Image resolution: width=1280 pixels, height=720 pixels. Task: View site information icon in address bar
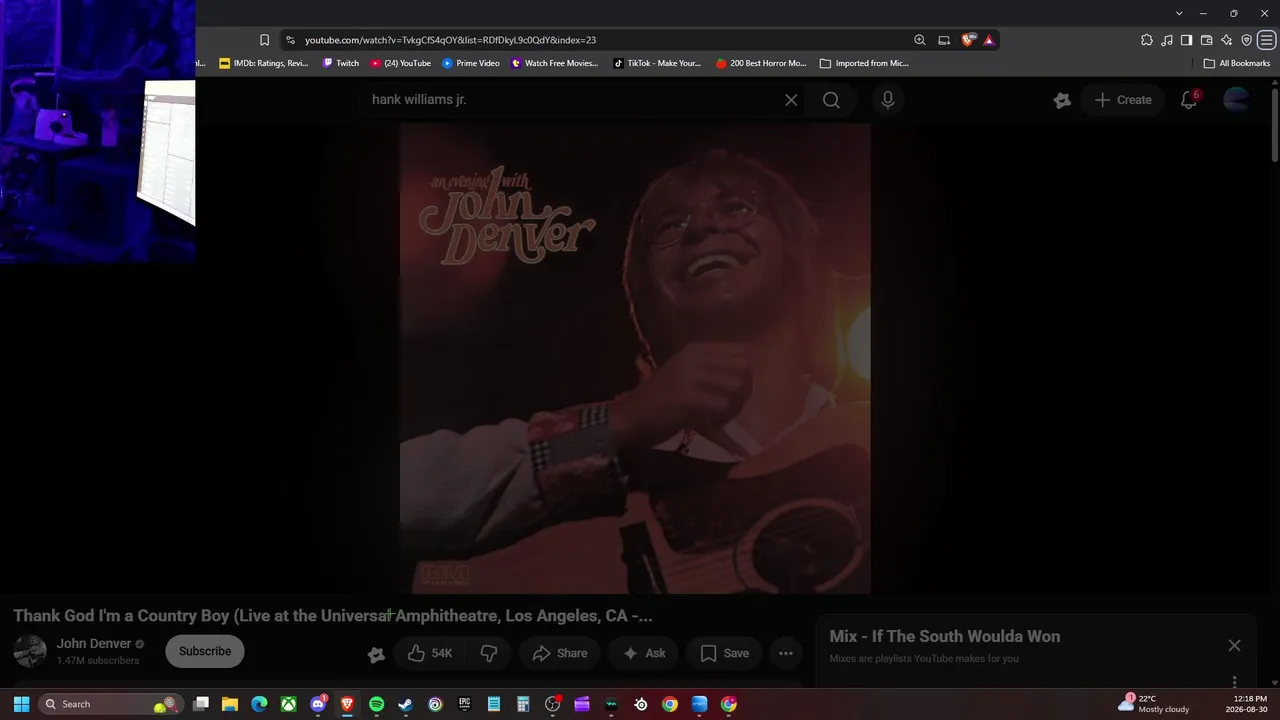(290, 40)
